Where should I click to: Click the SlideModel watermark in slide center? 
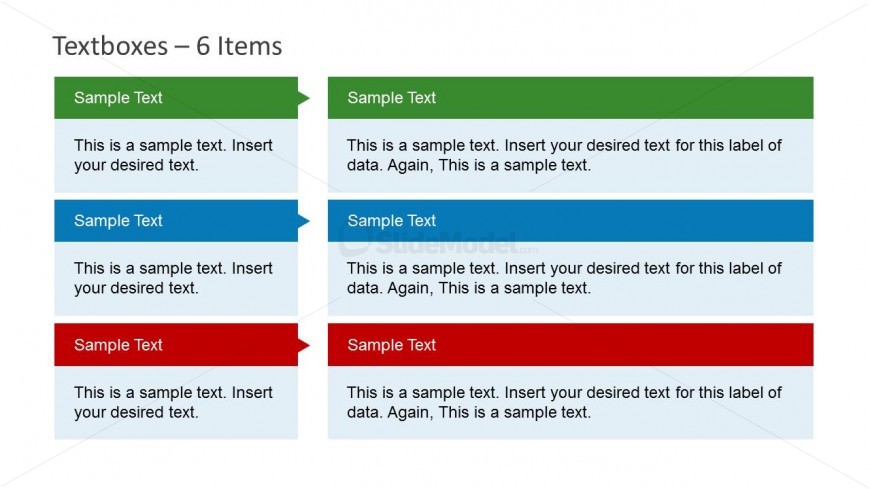440,244
